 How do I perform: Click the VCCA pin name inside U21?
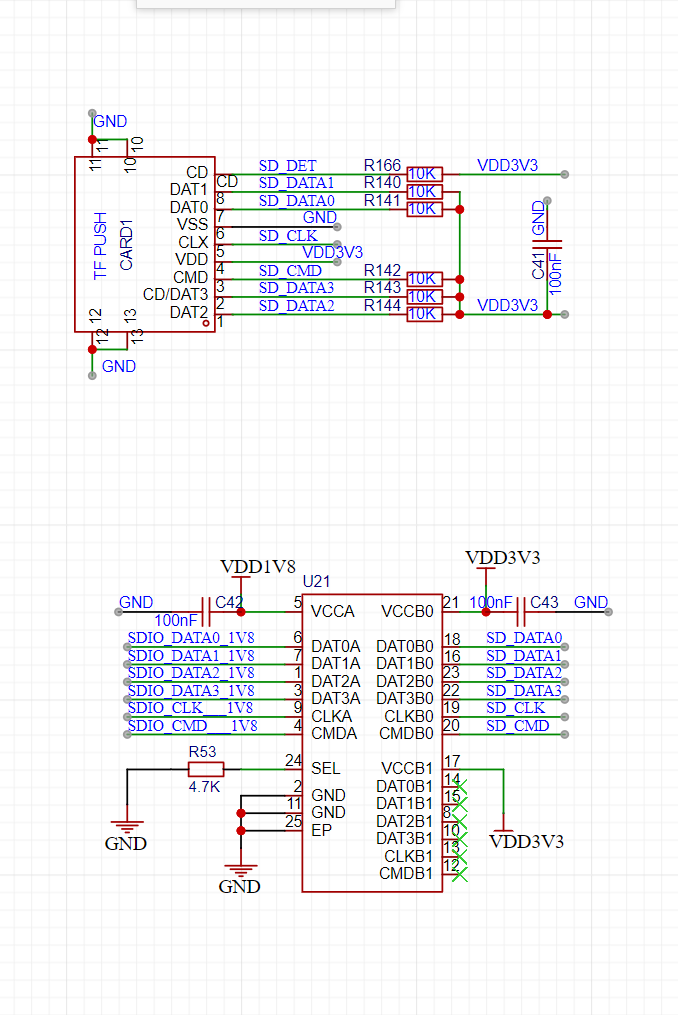click(x=333, y=612)
